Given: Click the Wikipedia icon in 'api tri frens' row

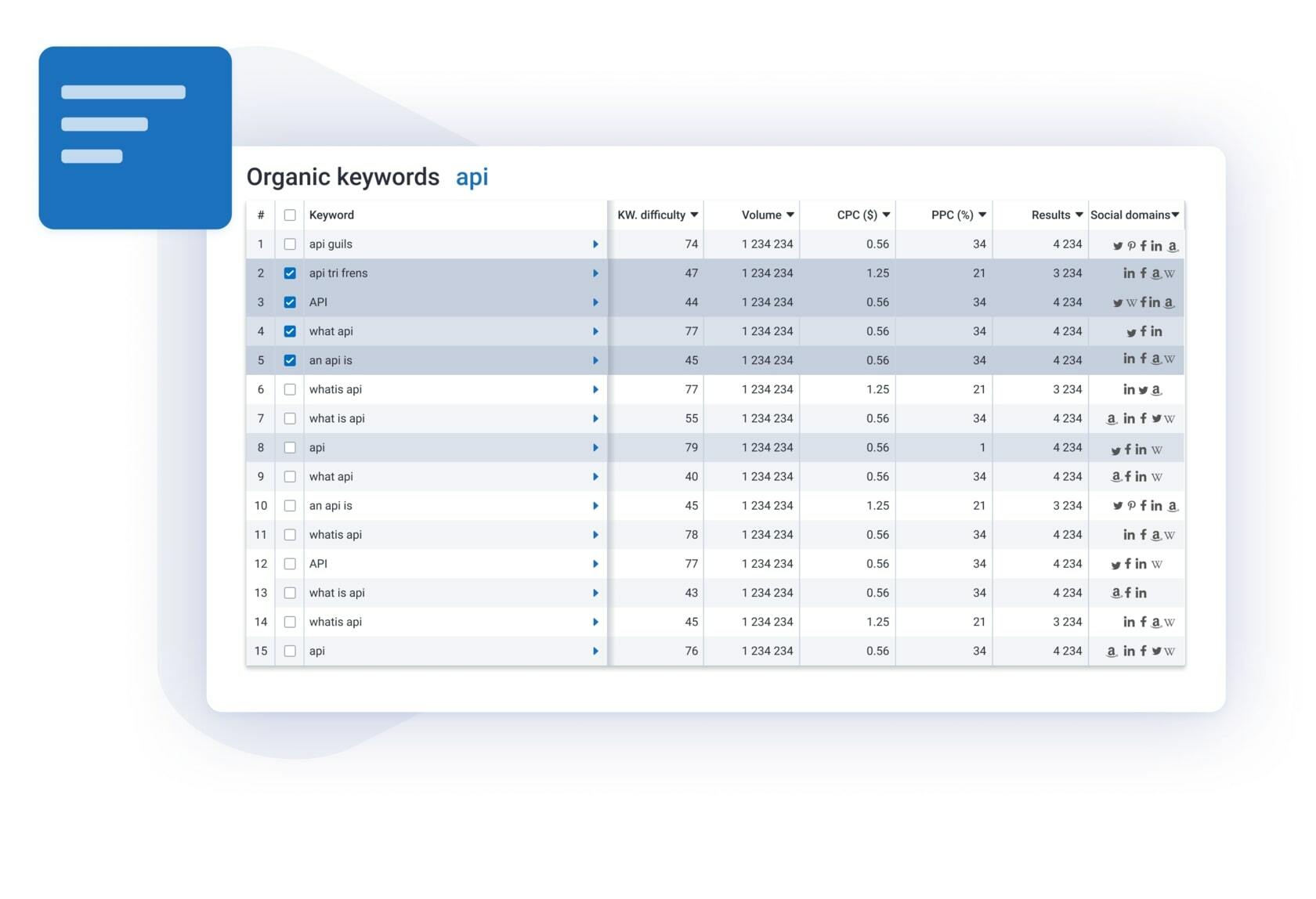Looking at the screenshot, I should click(x=1170, y=273).
